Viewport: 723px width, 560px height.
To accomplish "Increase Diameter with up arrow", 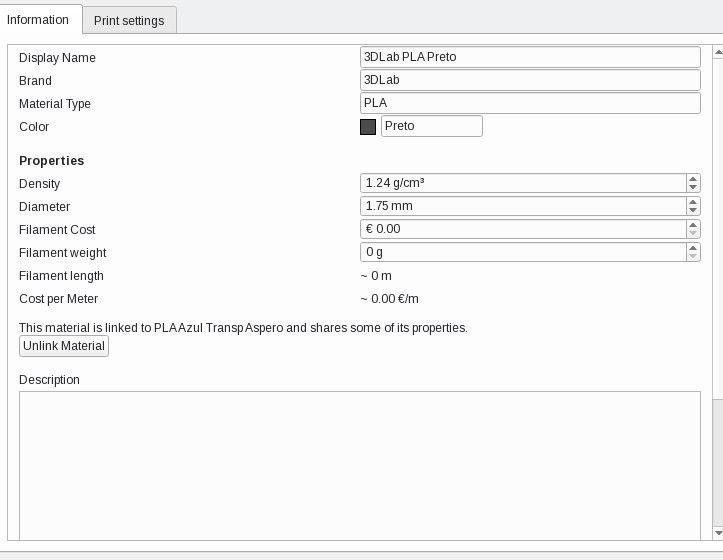I will click(693, 202).
